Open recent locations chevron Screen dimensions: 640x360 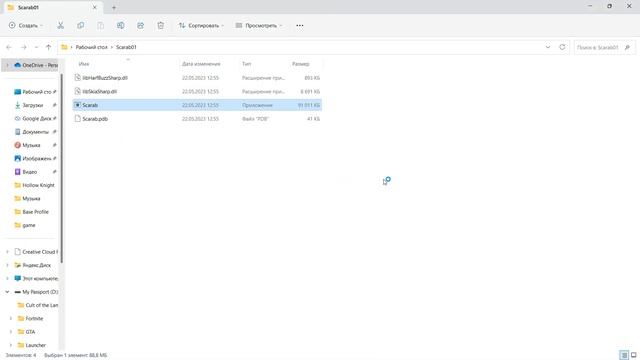click(x=36, y=47)
